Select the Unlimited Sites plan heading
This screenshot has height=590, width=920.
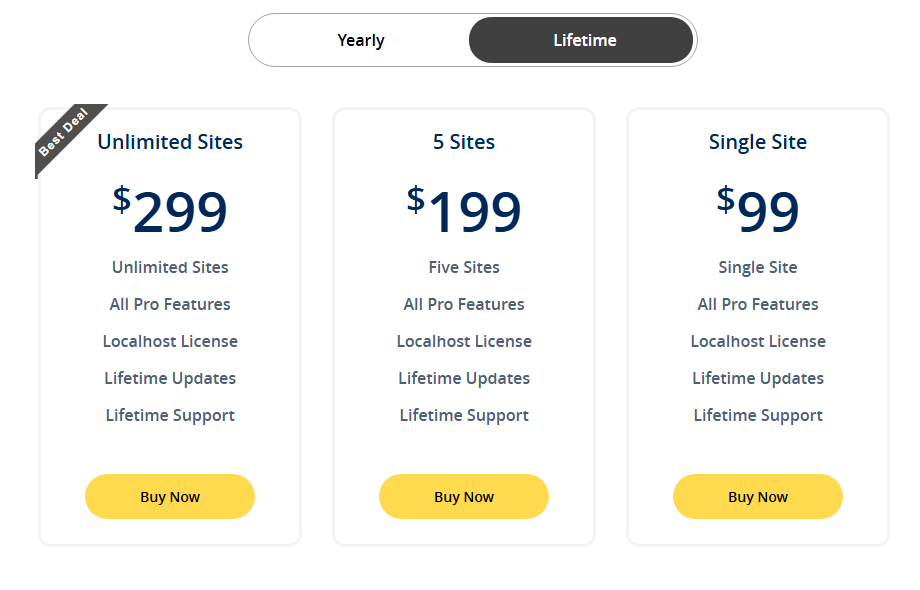coord(169,142)
